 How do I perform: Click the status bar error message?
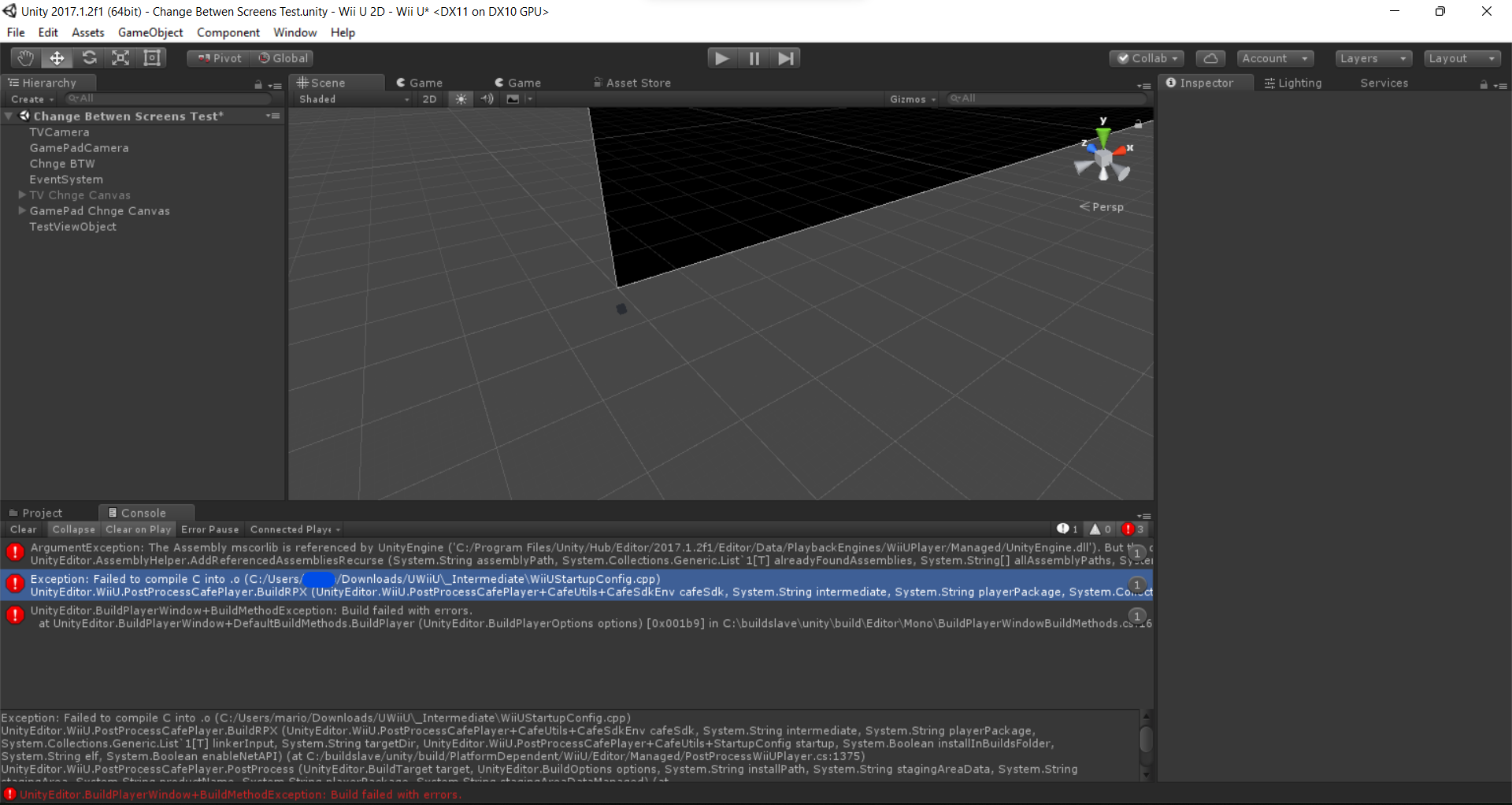(x=240, y=795)
